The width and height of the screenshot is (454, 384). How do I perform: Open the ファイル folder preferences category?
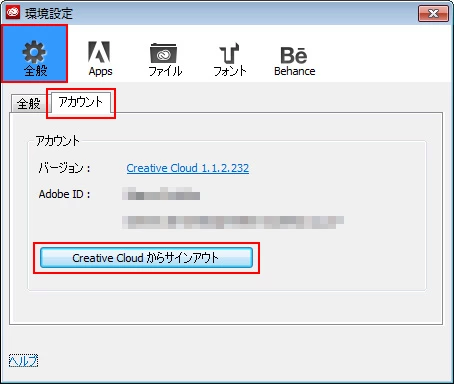click(x=165, y=59)
